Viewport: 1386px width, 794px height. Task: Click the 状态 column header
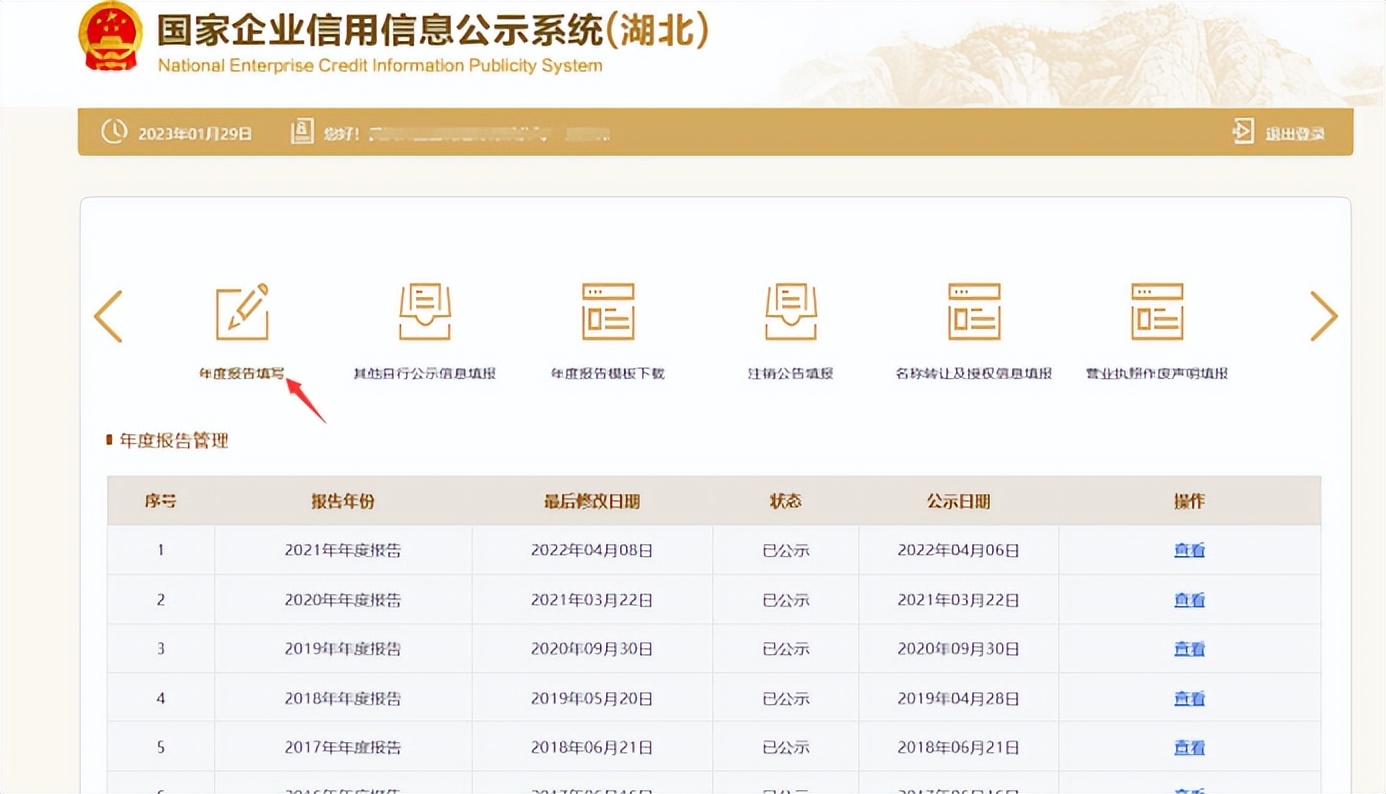[785, 501]
